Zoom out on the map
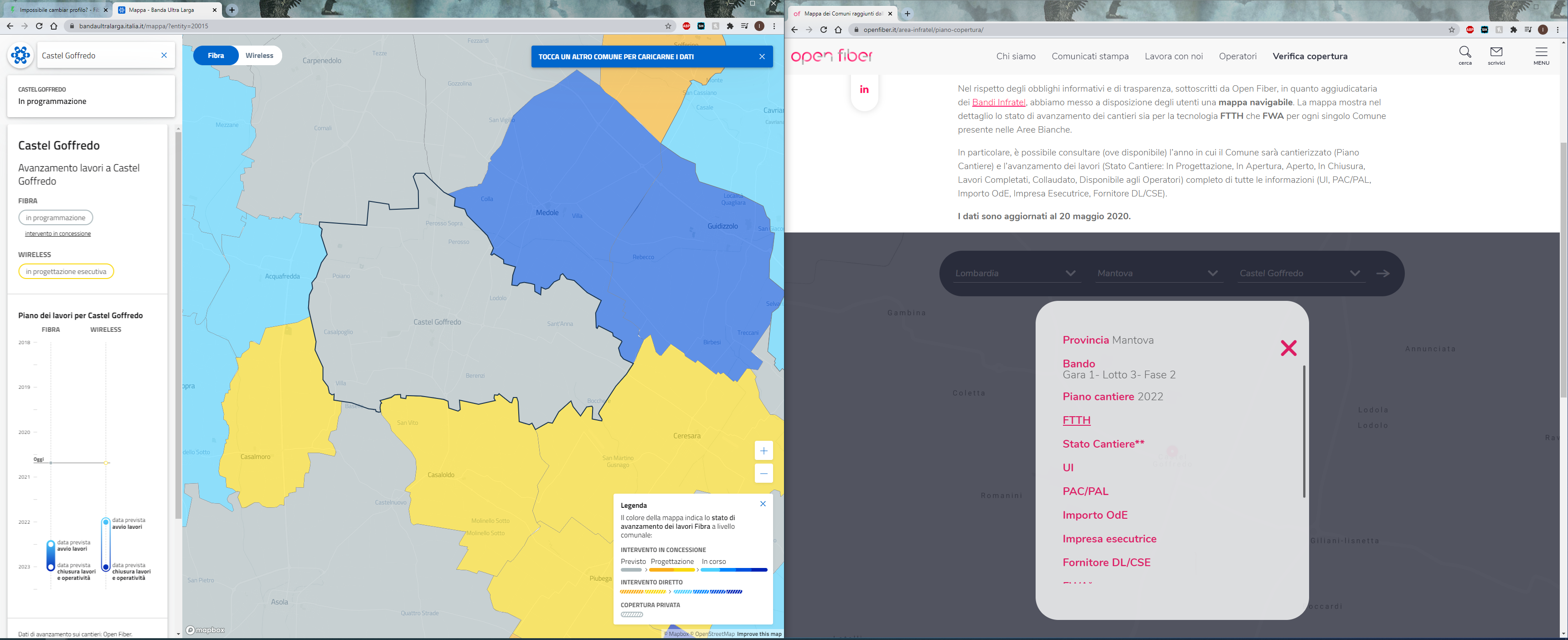Image resolution: width=1568 pixels, height=640 pixels. (763, 473)
